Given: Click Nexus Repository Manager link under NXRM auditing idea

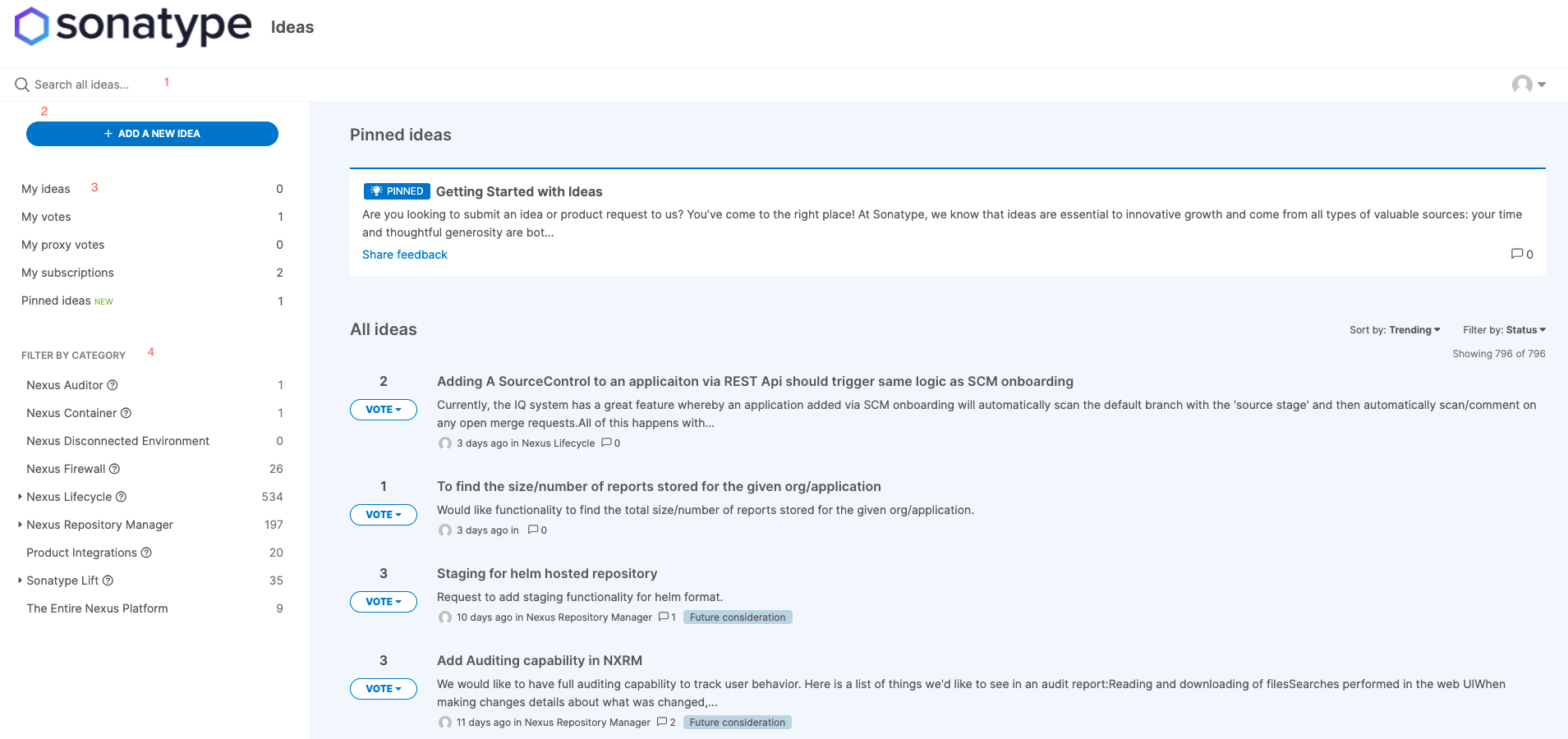Looking at the screenshot, I should 587,723.
